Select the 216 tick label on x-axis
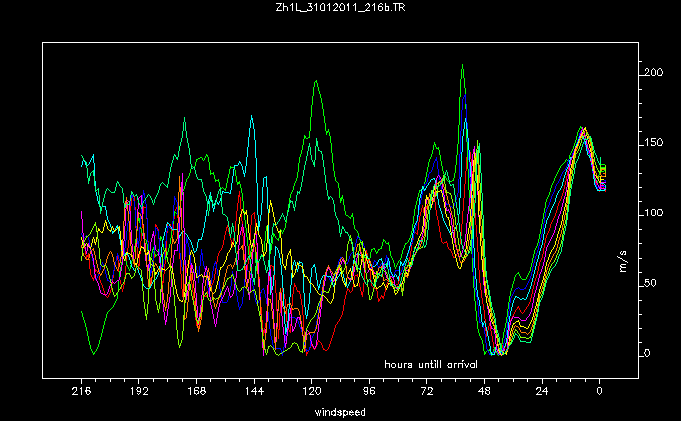Screen dimensions: 681x421 pos(81,393)
